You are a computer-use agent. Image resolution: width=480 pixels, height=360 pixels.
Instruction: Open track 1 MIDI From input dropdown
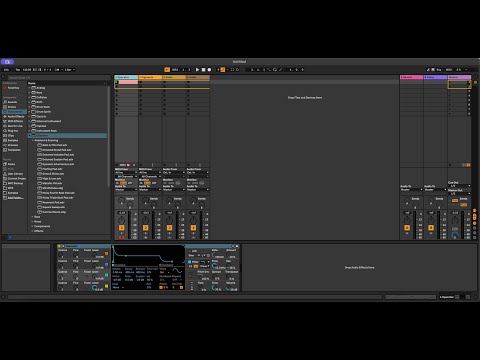(x=126, y=173)
